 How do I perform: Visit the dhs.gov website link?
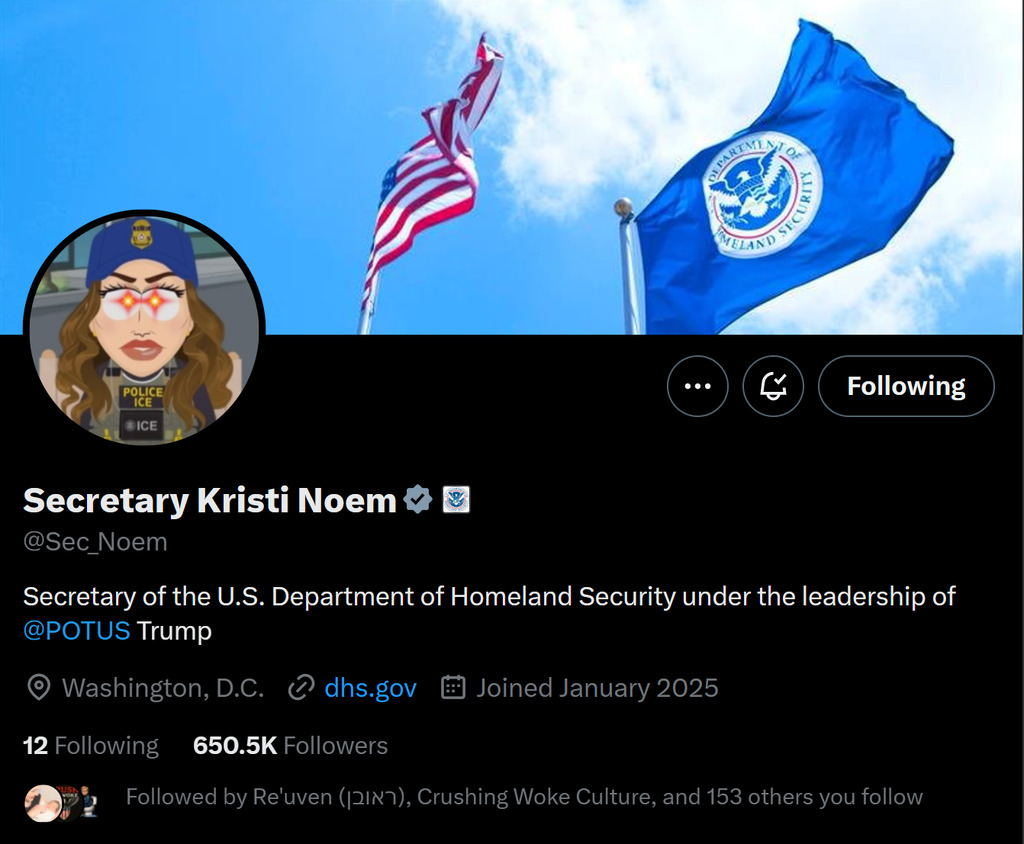pyautogui.click(x=370, y=688)
